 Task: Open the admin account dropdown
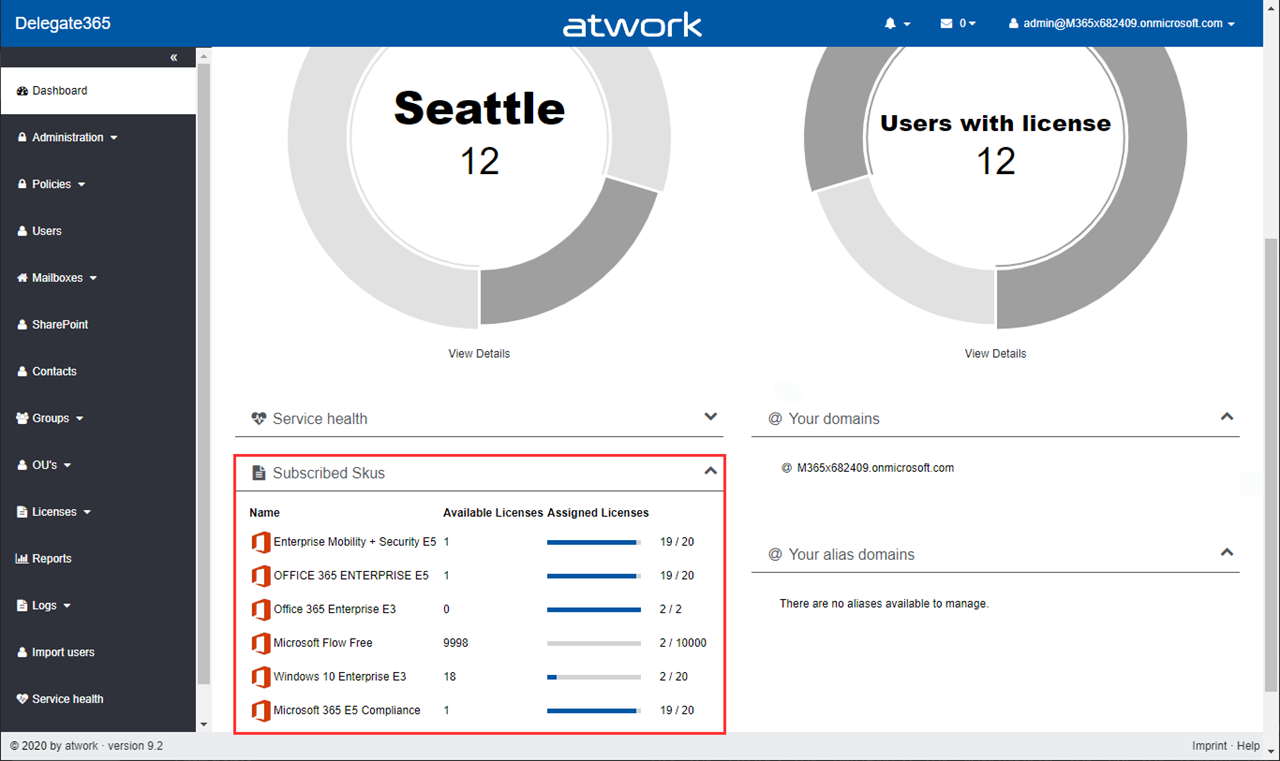pyautogui.click(x=1122, y=23)
